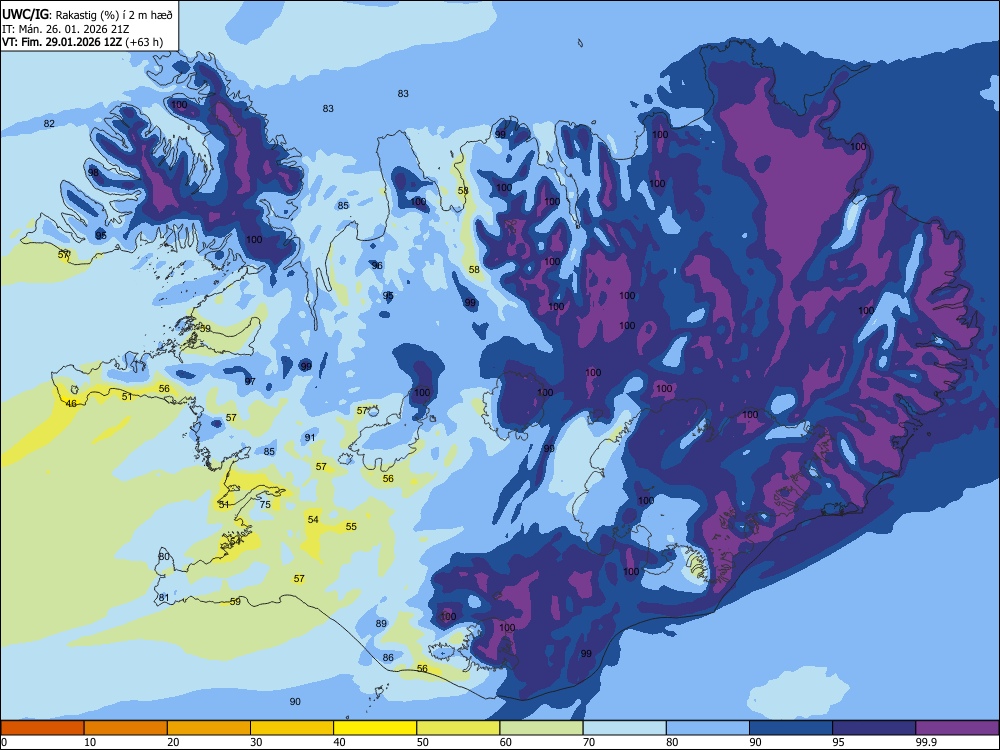Select the light green 60–70 legend swatch
The width and height of the screenshot is (1000, 750).
click(x=541, y=728)
